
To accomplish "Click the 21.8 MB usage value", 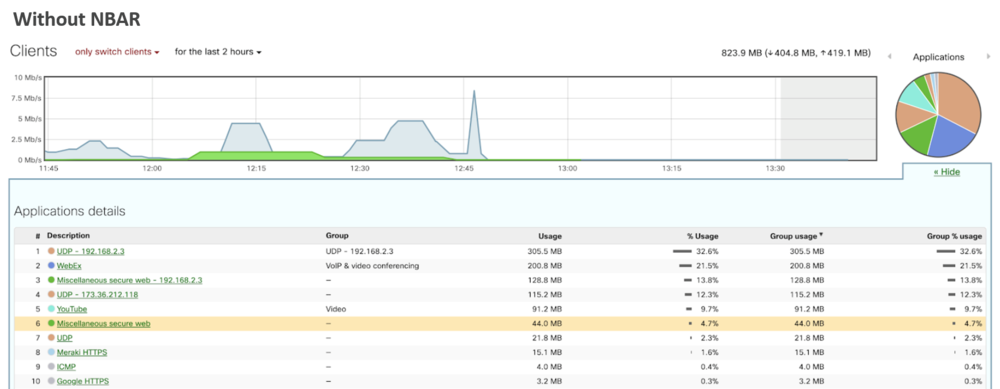I will tap(547, 338).
